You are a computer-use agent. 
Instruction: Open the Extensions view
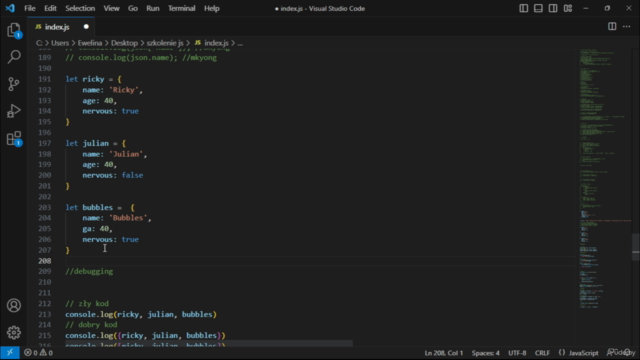pyautogui.click(x=14, y=138)
